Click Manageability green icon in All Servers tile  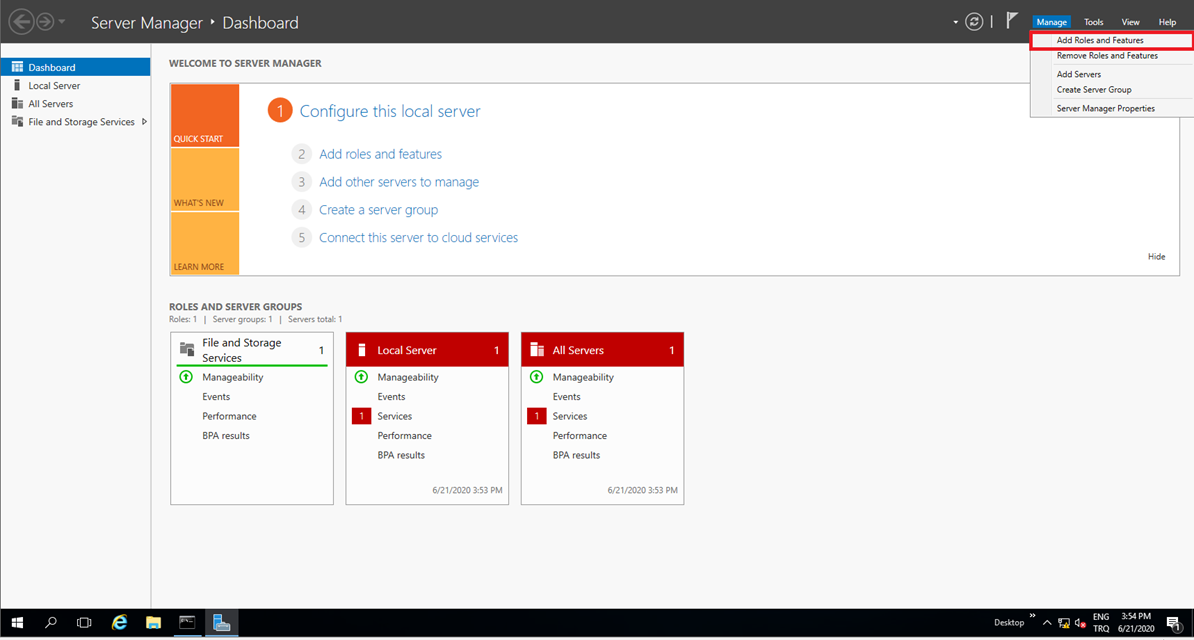[535, 376]
